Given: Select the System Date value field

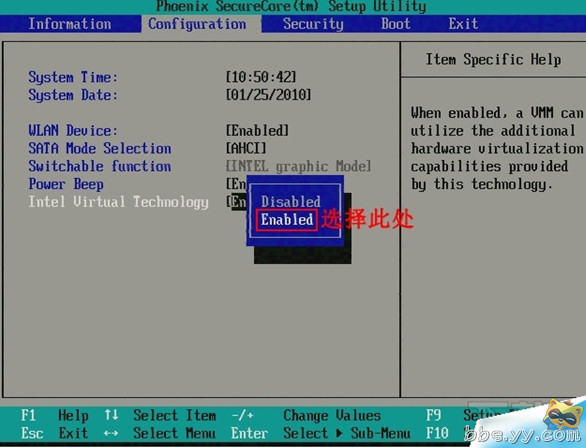Looking at the screenshot, I should (268, 95).
